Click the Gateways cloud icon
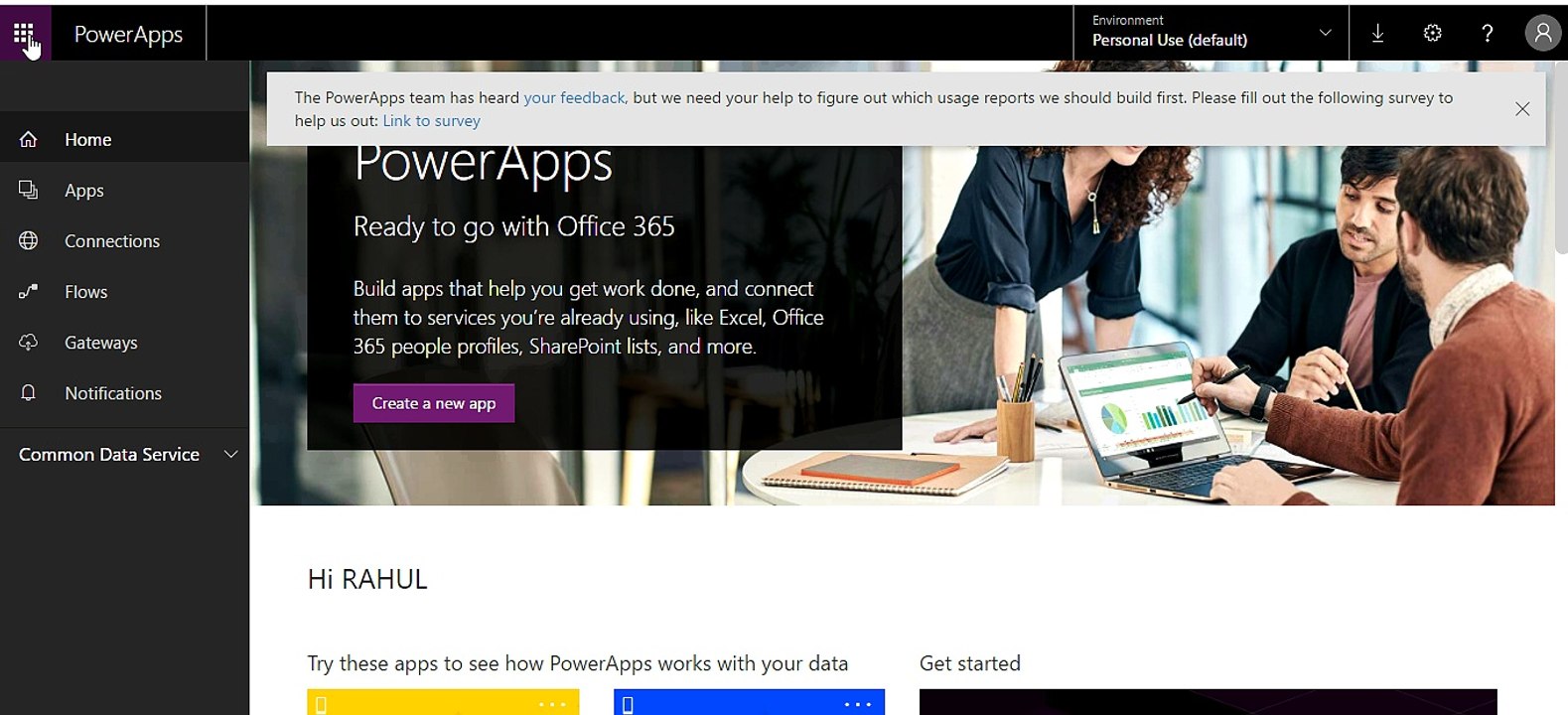Image resolution: width=1568 pixels, height=715 pixels. coord(29,342)
